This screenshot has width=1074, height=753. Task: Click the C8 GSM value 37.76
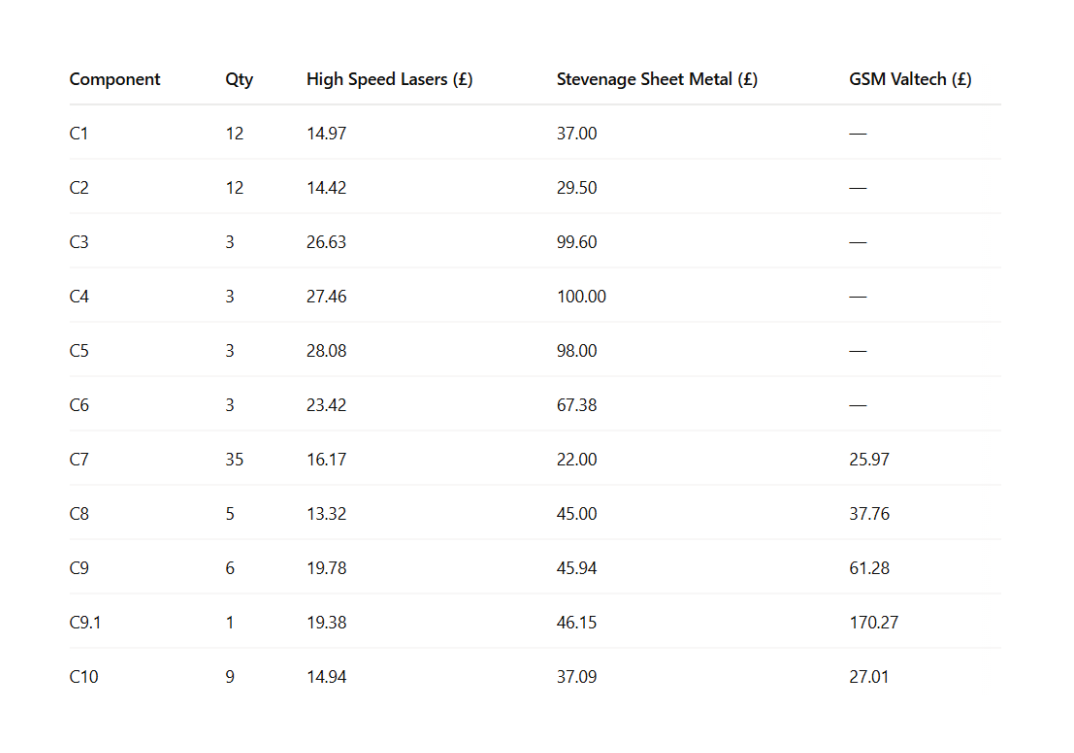pos(869,514)
